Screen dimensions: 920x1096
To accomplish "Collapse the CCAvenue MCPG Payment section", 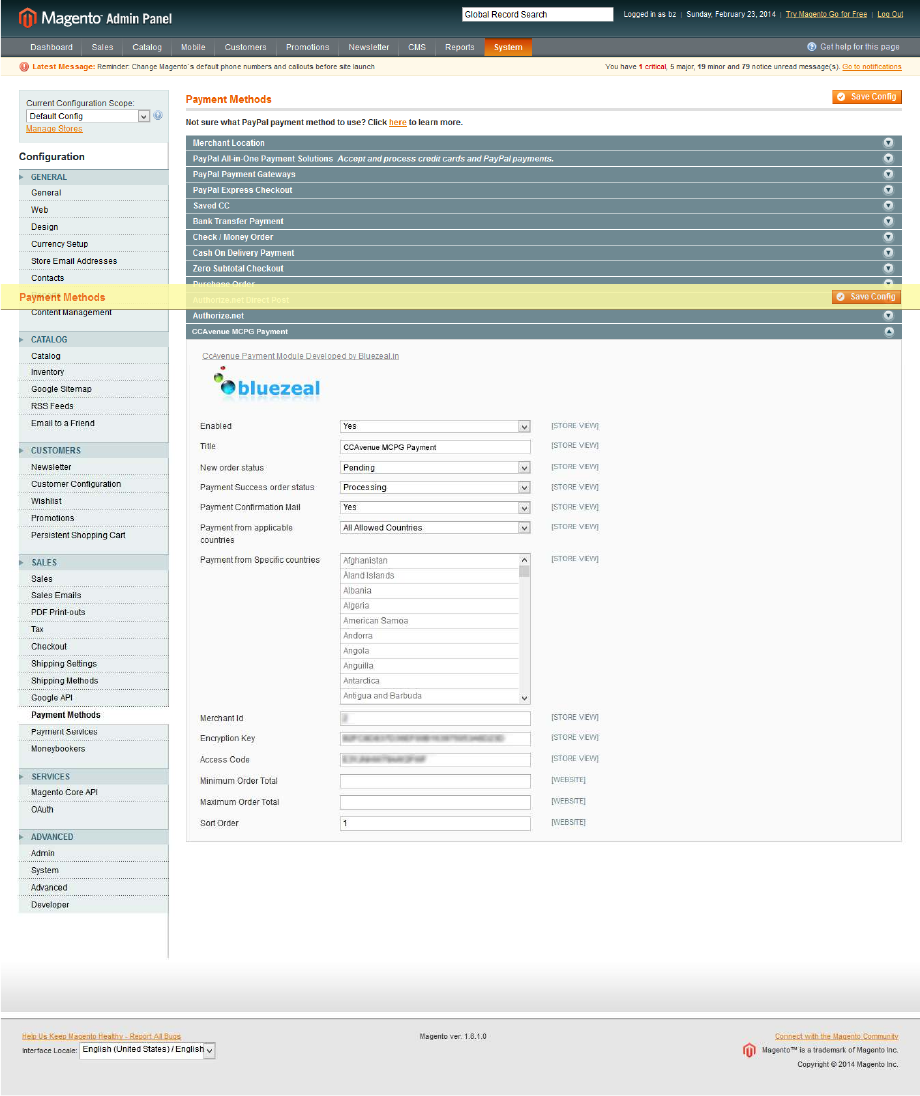I will (x=889, y=331).
